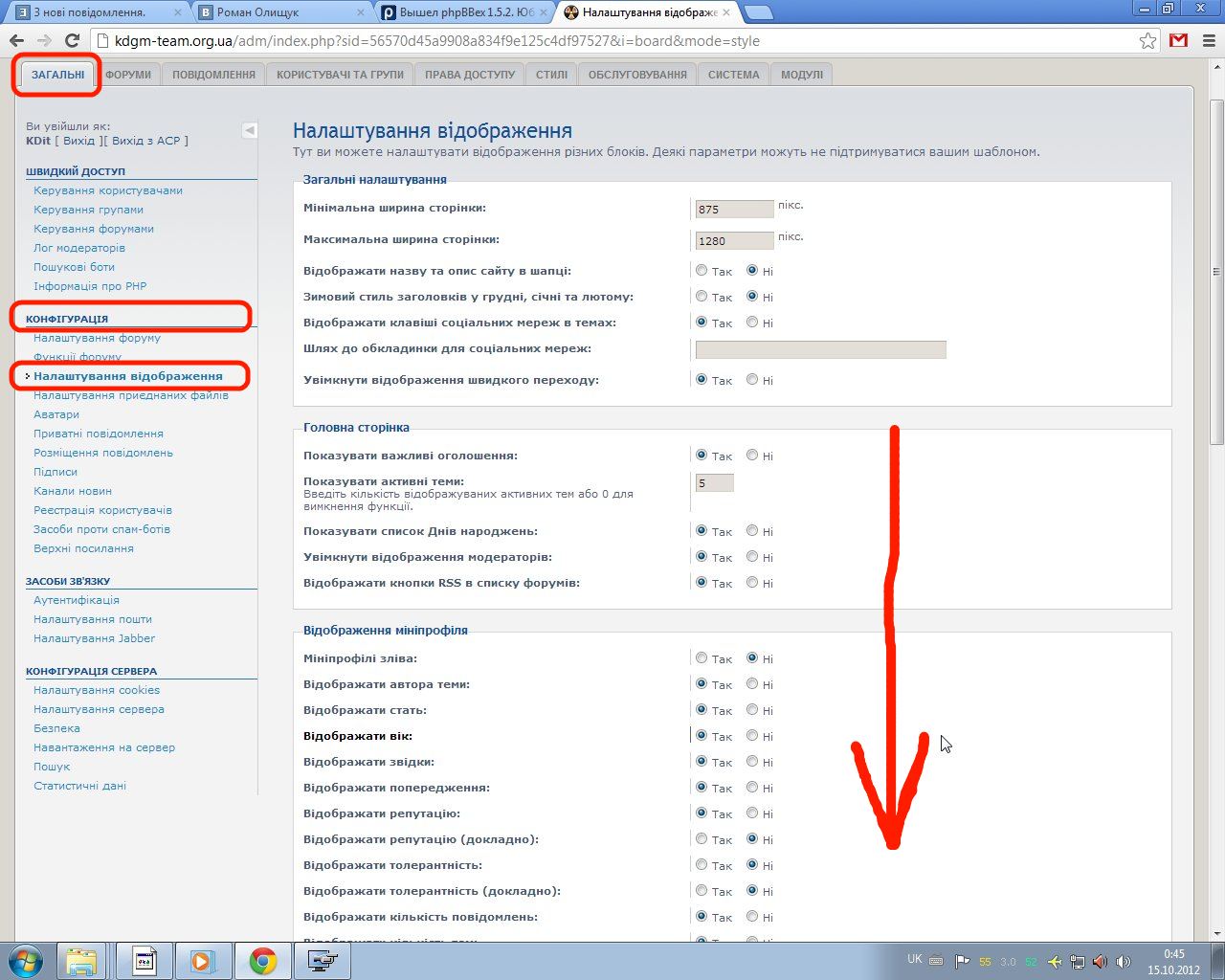Open the СТИЛІ admin tab
Screen dimensions: 1225x980
pyautogui.click(x=551, y=75)
